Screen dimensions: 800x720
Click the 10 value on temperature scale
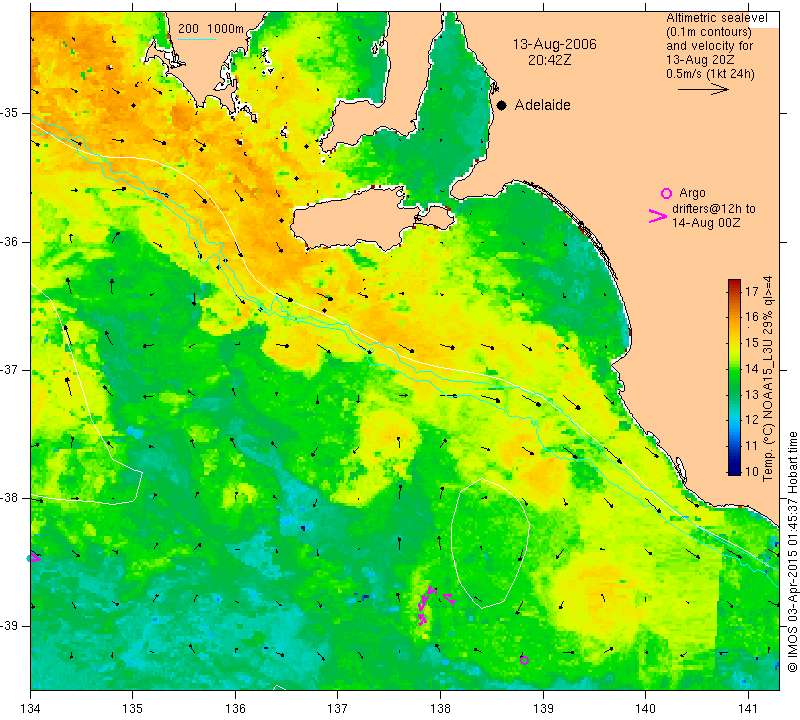pos(752,471)
